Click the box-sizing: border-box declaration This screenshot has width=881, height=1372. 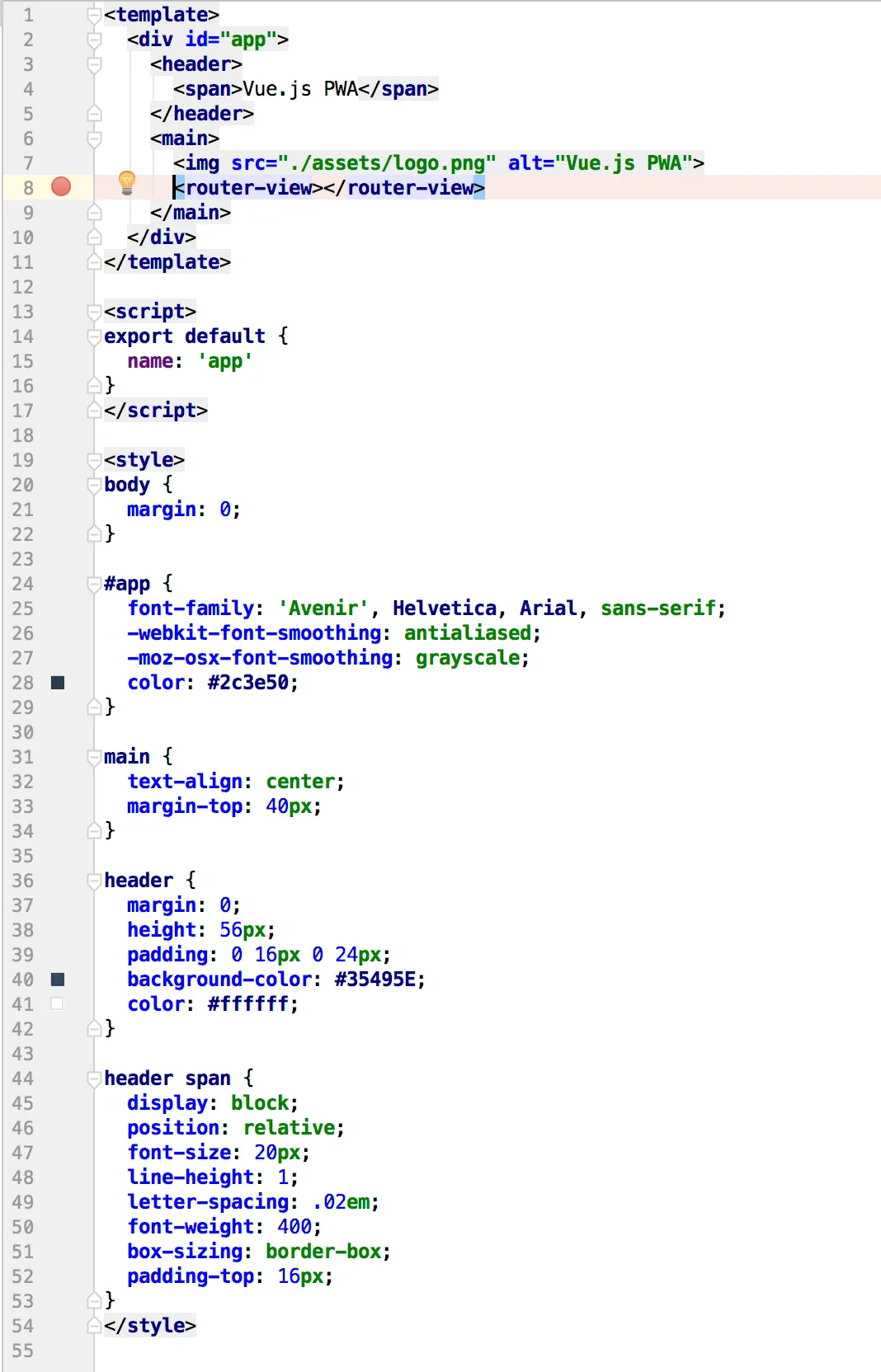point(259,1252)
